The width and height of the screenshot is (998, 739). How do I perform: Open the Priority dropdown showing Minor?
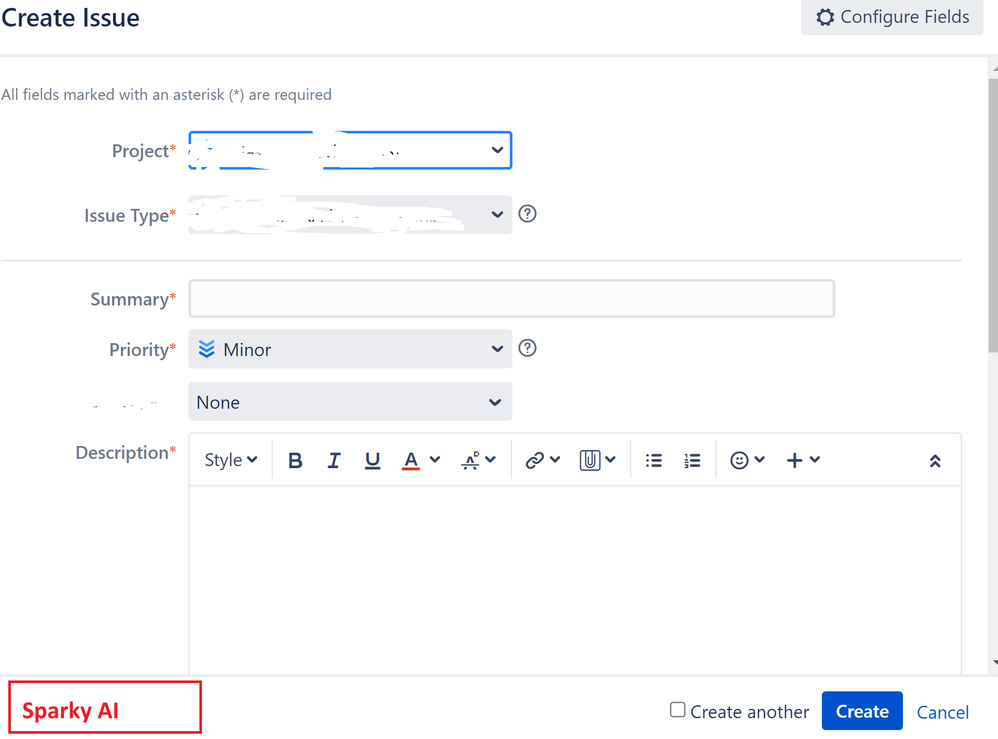pyautogui.click(x=350, y=349)
